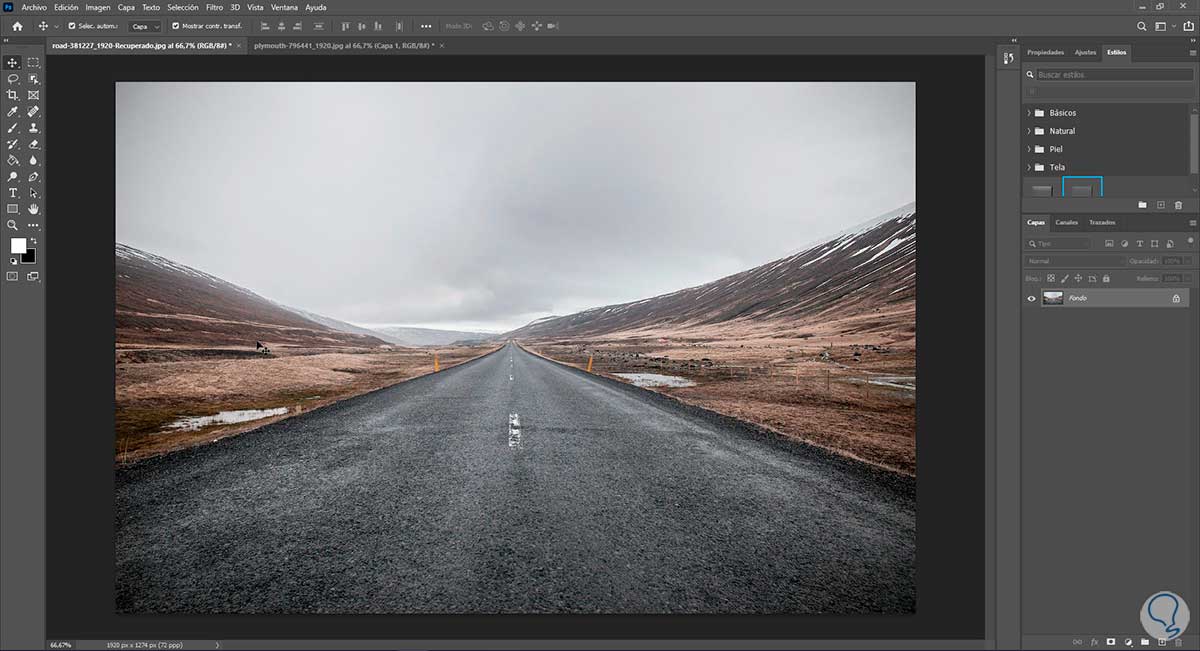Expand the Tela styles folder
1200x651 pixels.
coord(1029,167)
